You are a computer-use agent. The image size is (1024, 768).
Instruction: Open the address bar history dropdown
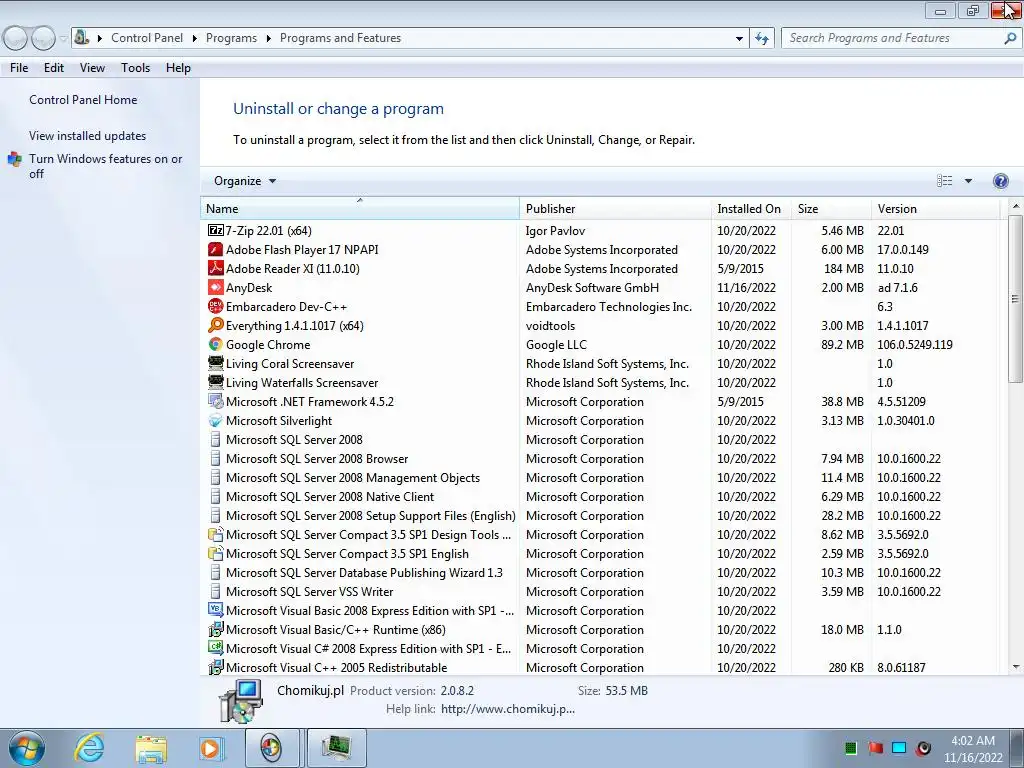click(739, 38)
